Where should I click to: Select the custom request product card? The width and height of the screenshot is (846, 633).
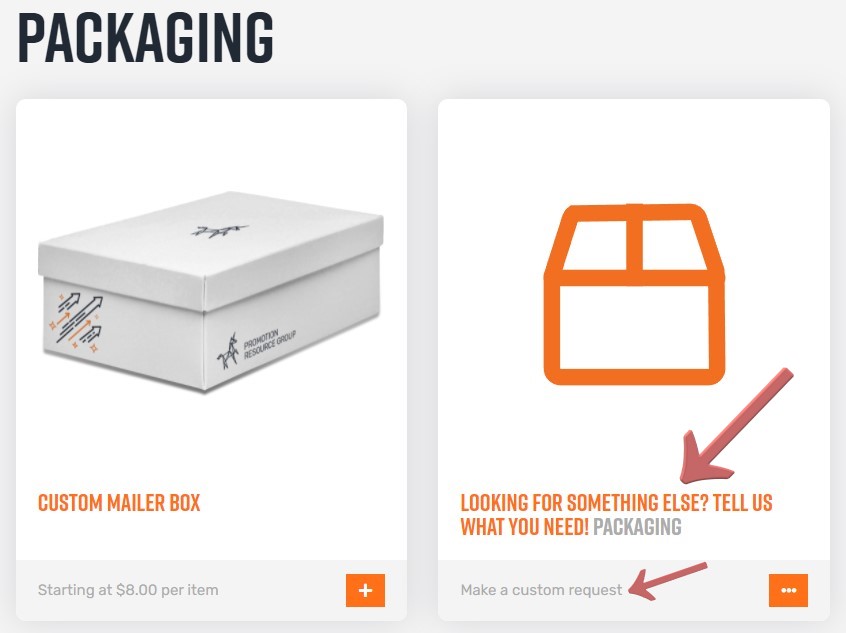click(x=634, y=359)
